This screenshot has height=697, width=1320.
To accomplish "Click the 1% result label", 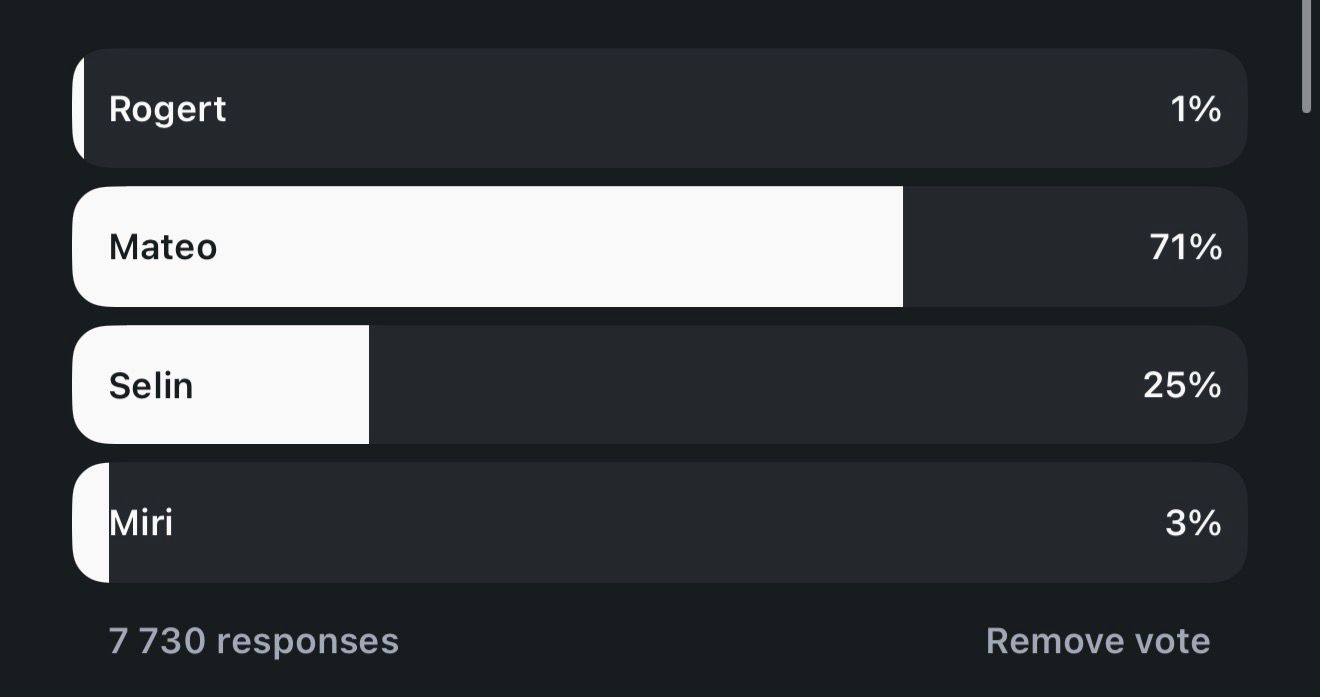I will point(1195,108).
